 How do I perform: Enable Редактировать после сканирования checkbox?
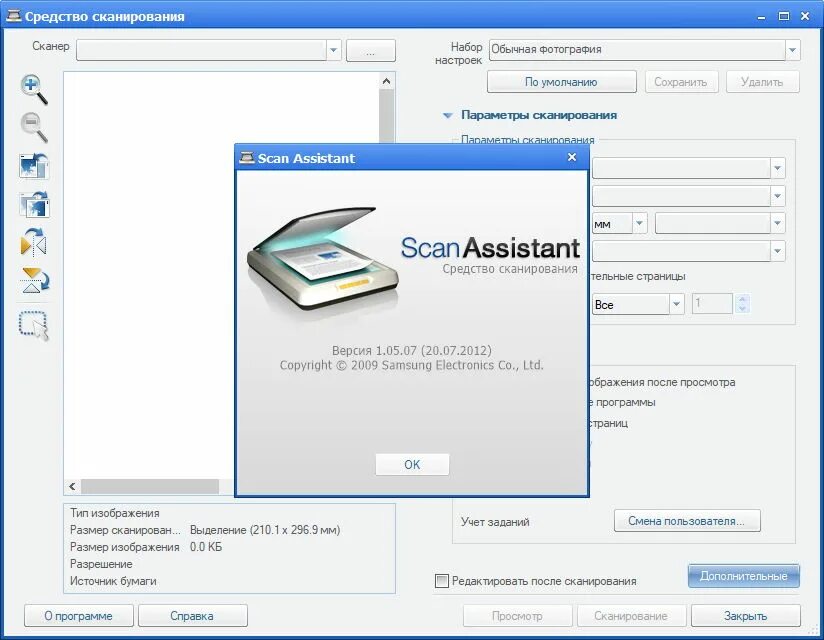point(442,581)
